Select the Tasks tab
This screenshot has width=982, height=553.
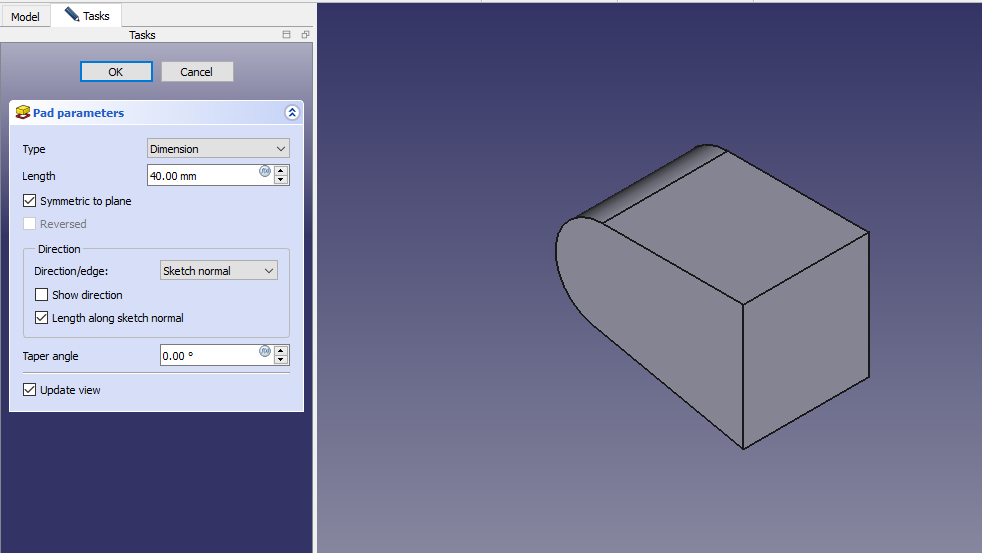[86, 15]
